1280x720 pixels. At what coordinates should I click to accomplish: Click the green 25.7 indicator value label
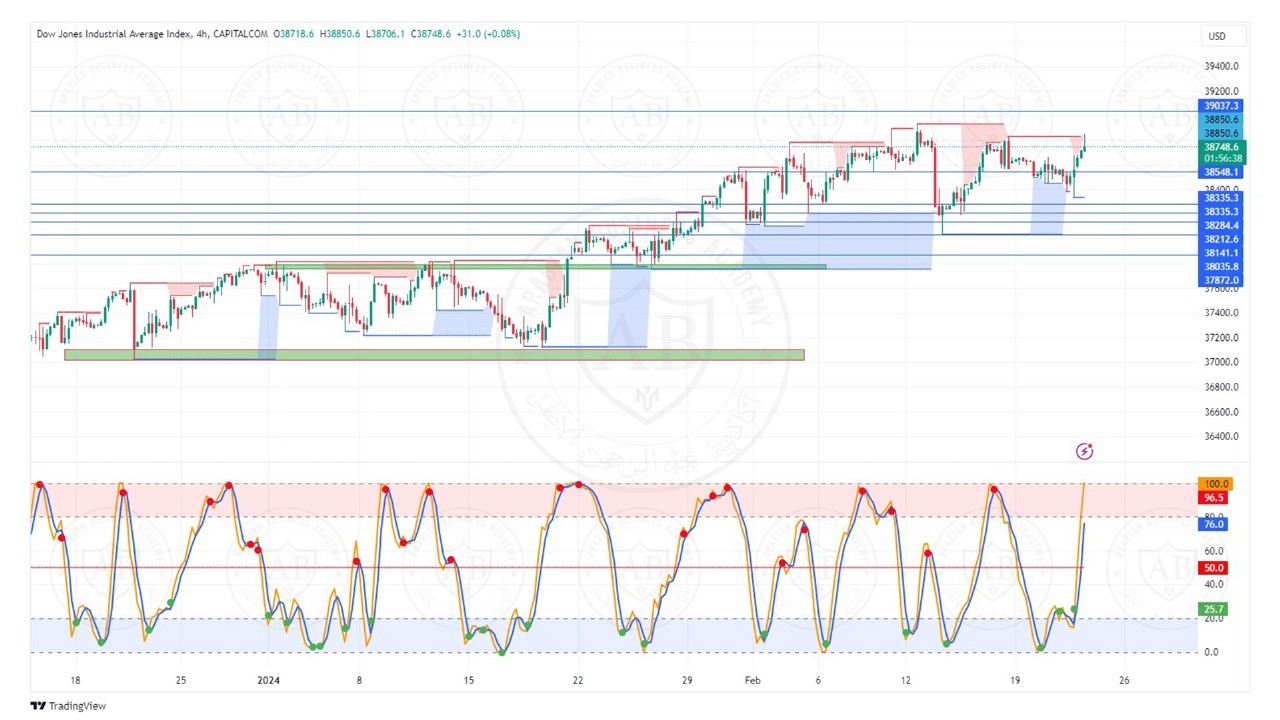(x=1214, y=609)
